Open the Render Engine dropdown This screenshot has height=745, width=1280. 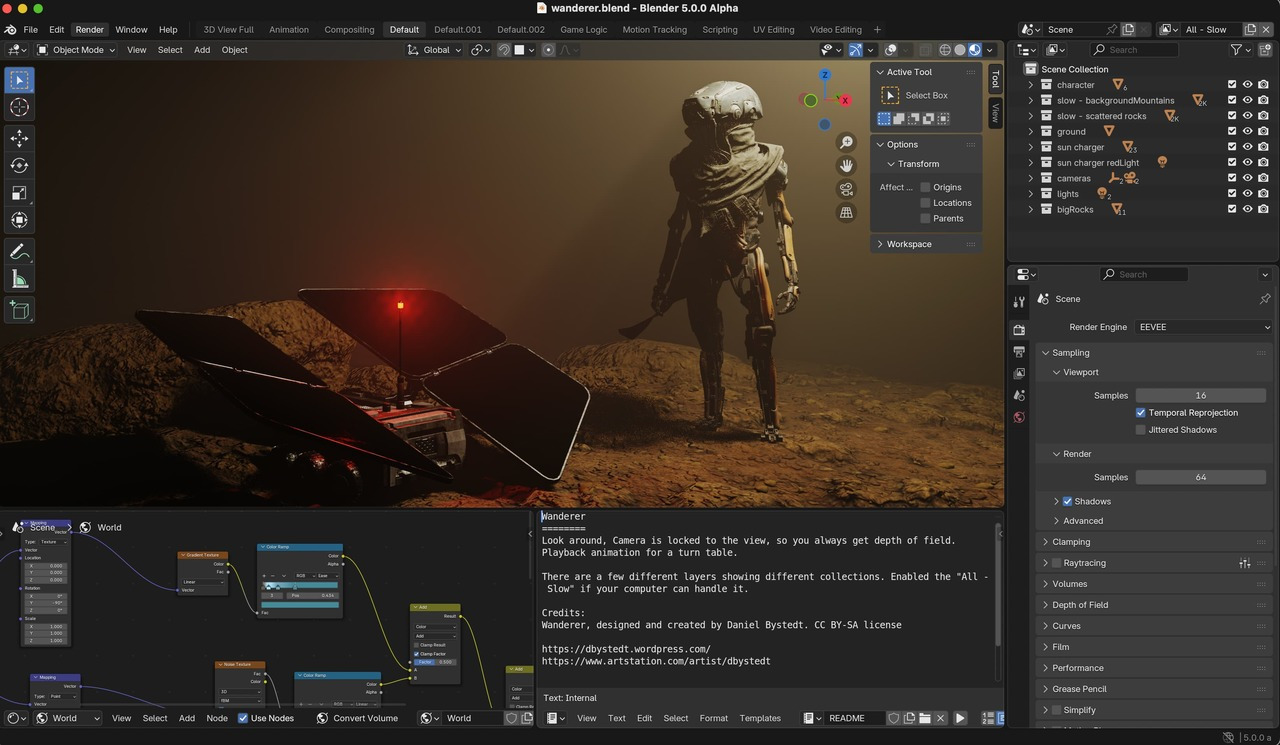pos(1203,326)
